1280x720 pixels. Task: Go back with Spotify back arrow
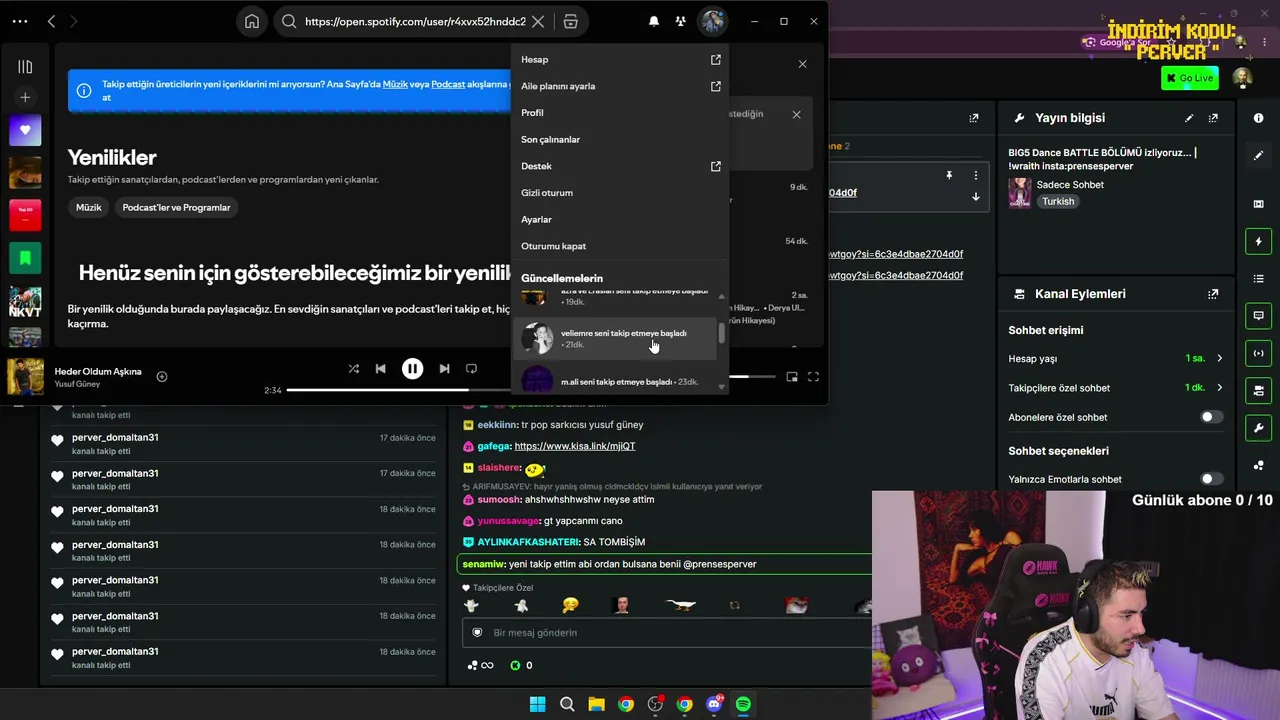[51, 21]
